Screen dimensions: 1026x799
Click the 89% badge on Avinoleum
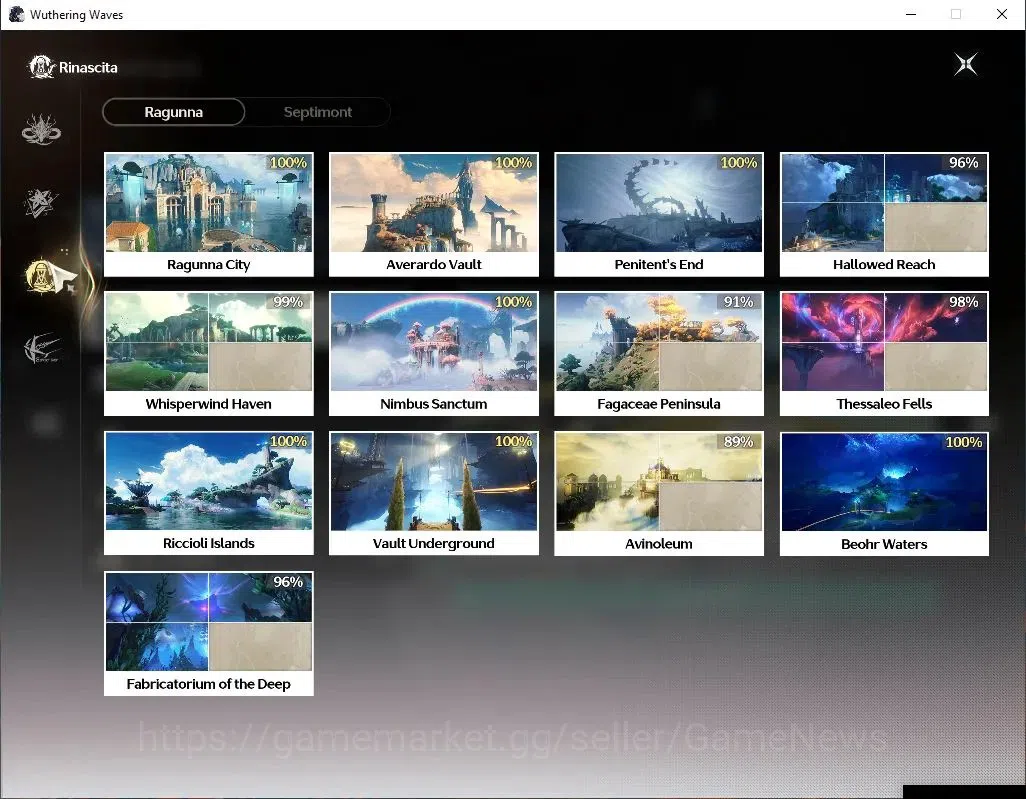coord(739,442)
